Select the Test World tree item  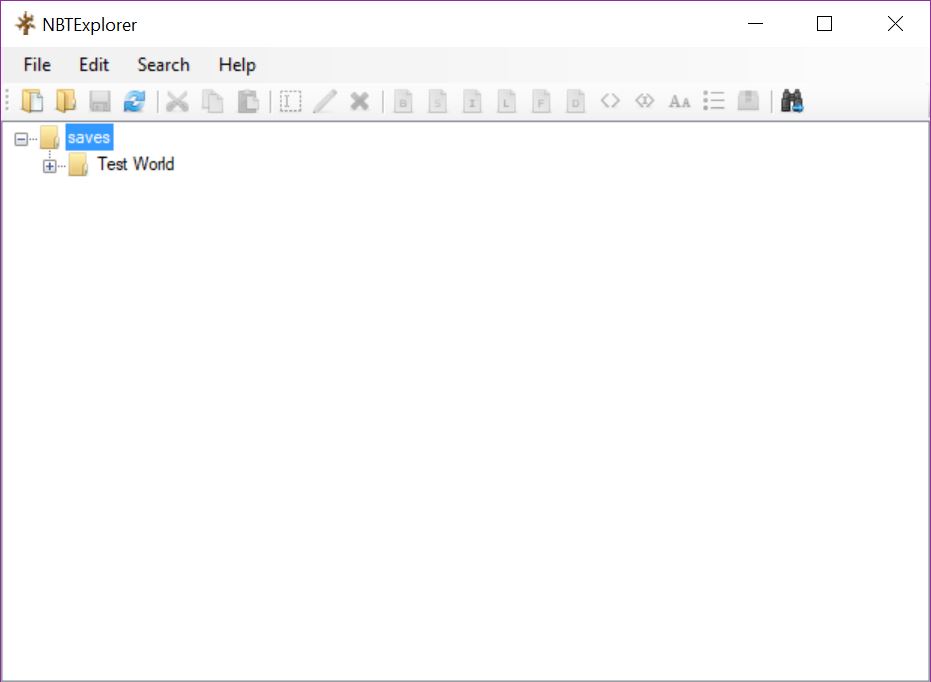coord(135,164)
